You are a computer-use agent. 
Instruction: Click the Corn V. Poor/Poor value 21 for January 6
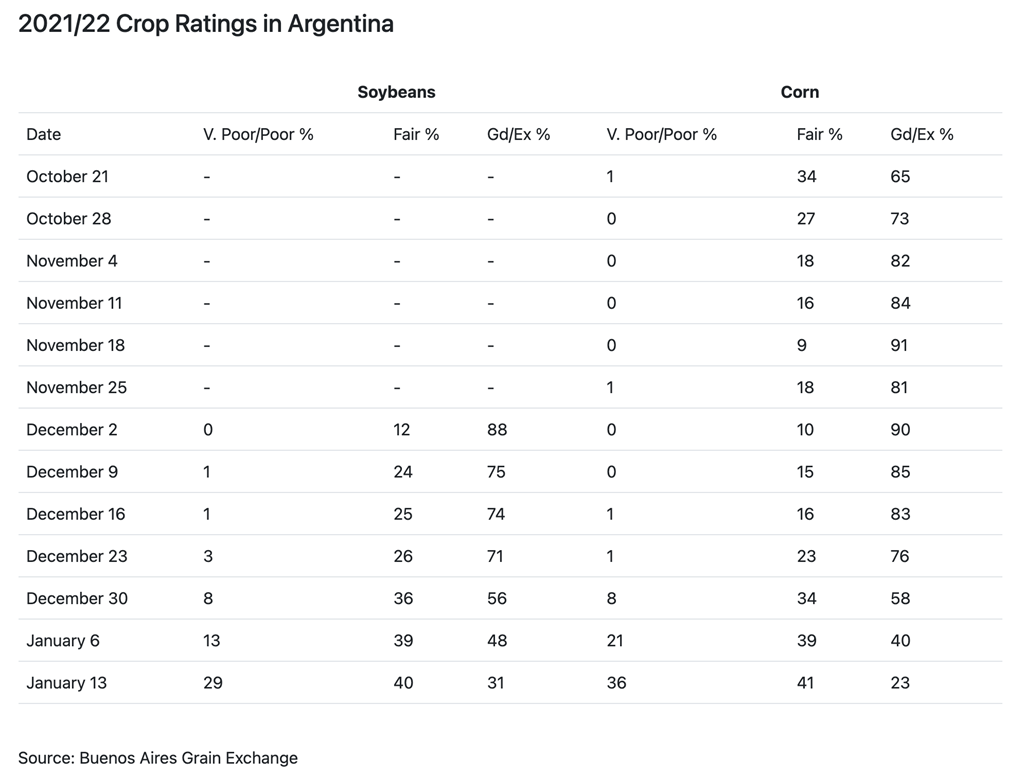[617, 641]
